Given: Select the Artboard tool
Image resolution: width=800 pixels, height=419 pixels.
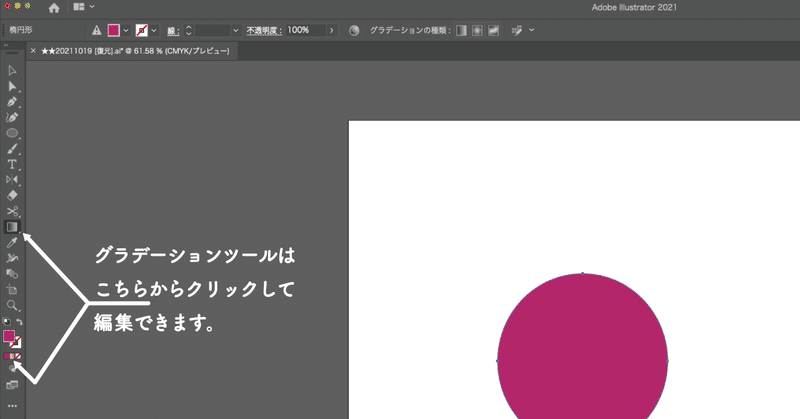Looking at the screenshot, I should (12, 290).
